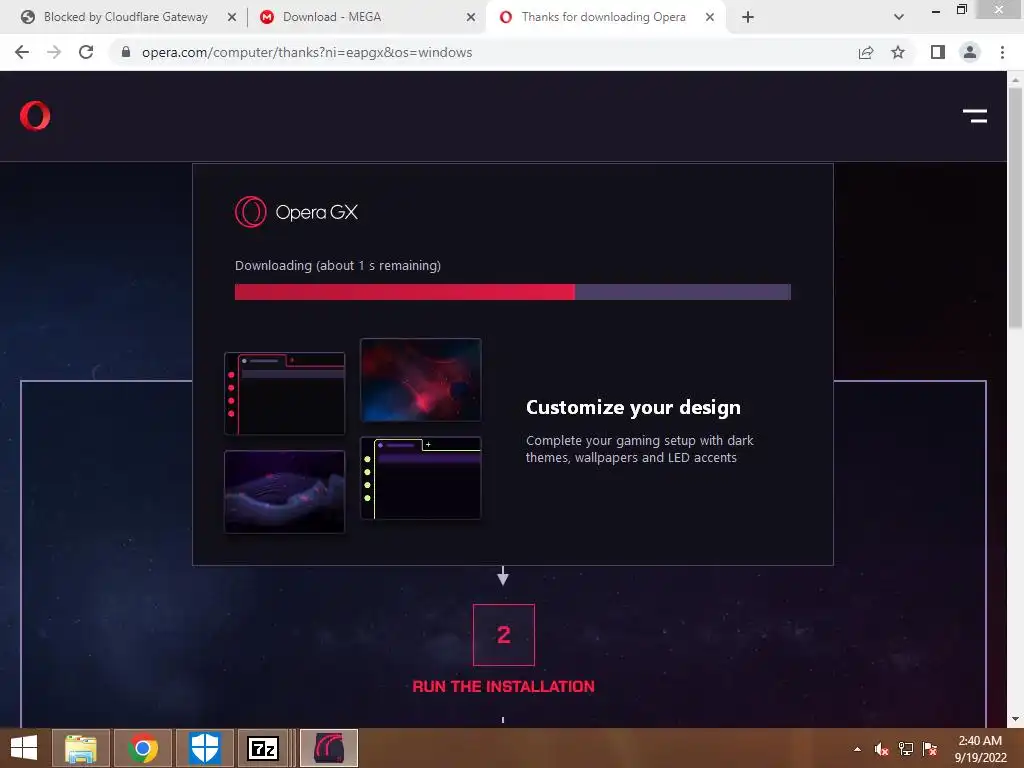Click the muted volume tray icon
The width and height of the screenshot is (1024, 768).
coord(881,749)
